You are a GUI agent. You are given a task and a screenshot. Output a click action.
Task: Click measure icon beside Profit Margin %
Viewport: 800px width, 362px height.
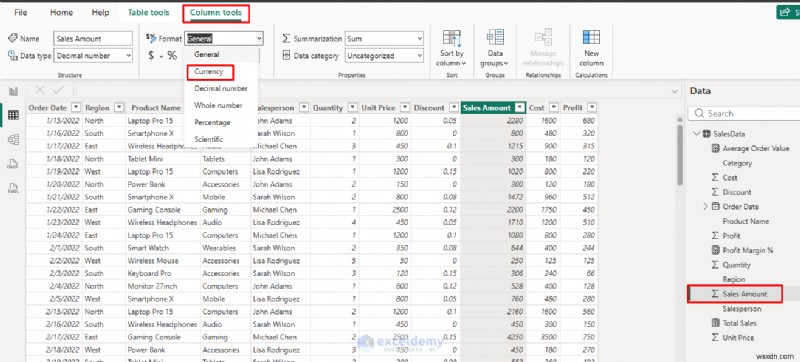(715, 250)
